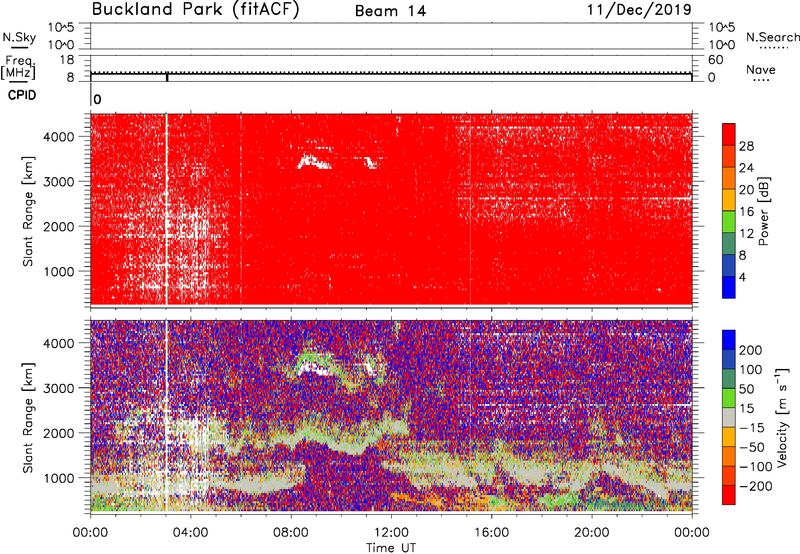
Task: Click the blue top segment of velocity color bar
Action: click(729, 340)
